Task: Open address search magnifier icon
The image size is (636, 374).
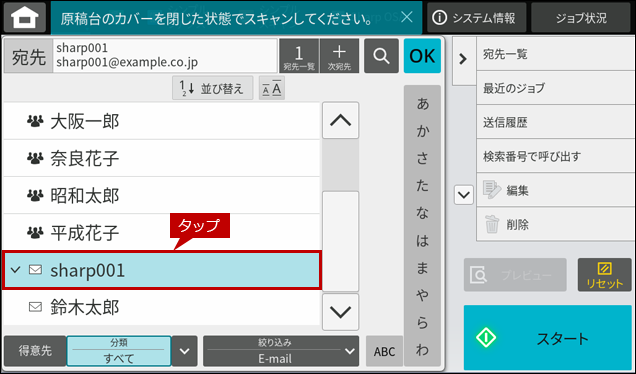Action: click(x=381, y=56)
